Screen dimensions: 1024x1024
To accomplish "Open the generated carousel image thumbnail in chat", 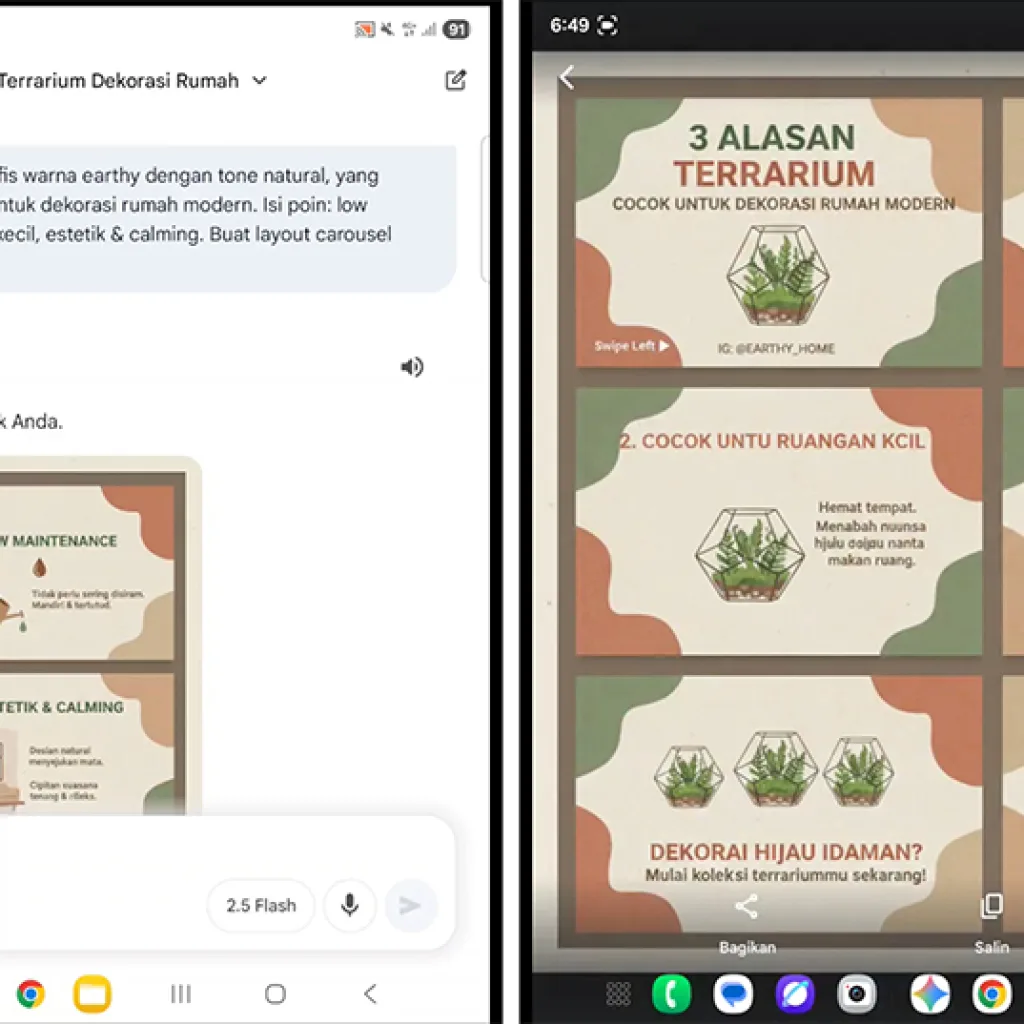I will pyautogui.click(x=101, y=635).
